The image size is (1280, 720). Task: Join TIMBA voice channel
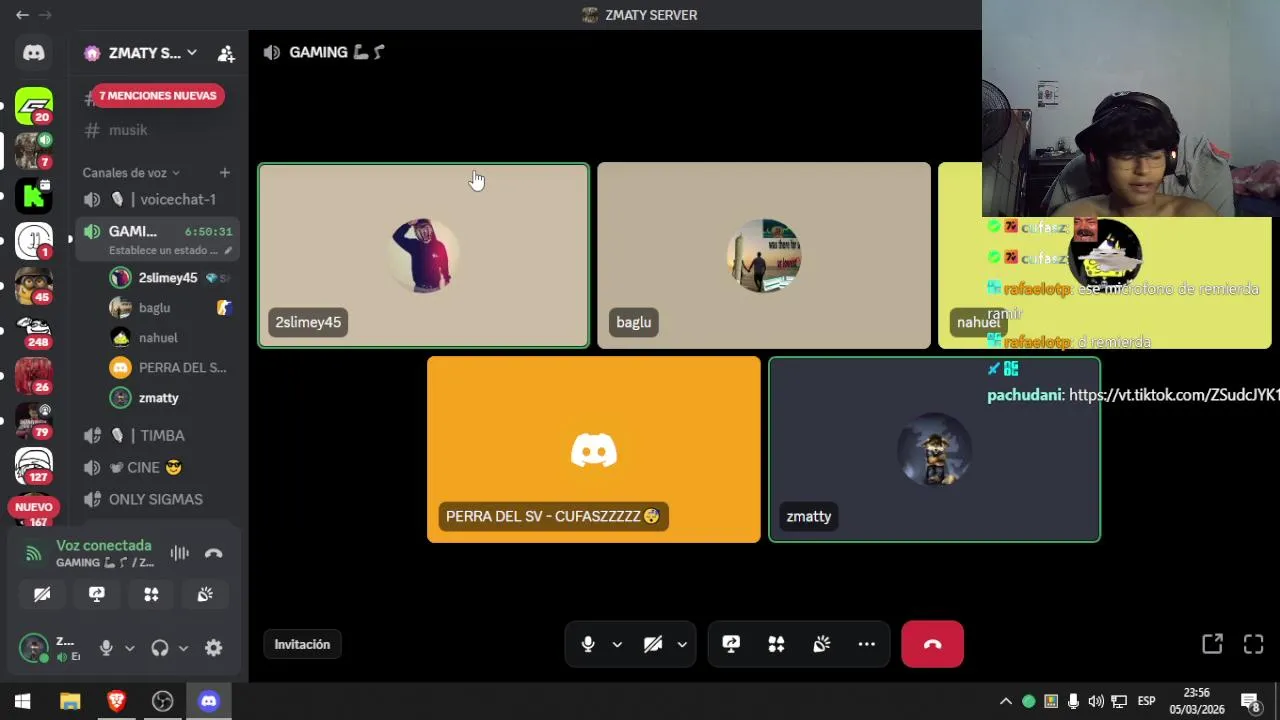[x=158, y=435]
